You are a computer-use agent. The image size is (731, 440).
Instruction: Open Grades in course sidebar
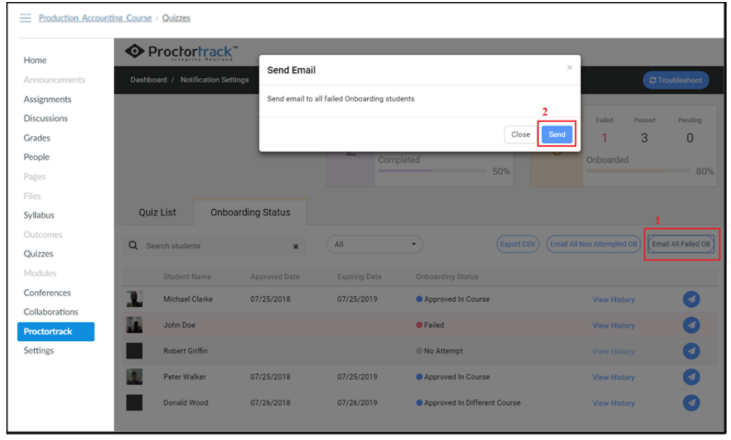tap(37, 138)
